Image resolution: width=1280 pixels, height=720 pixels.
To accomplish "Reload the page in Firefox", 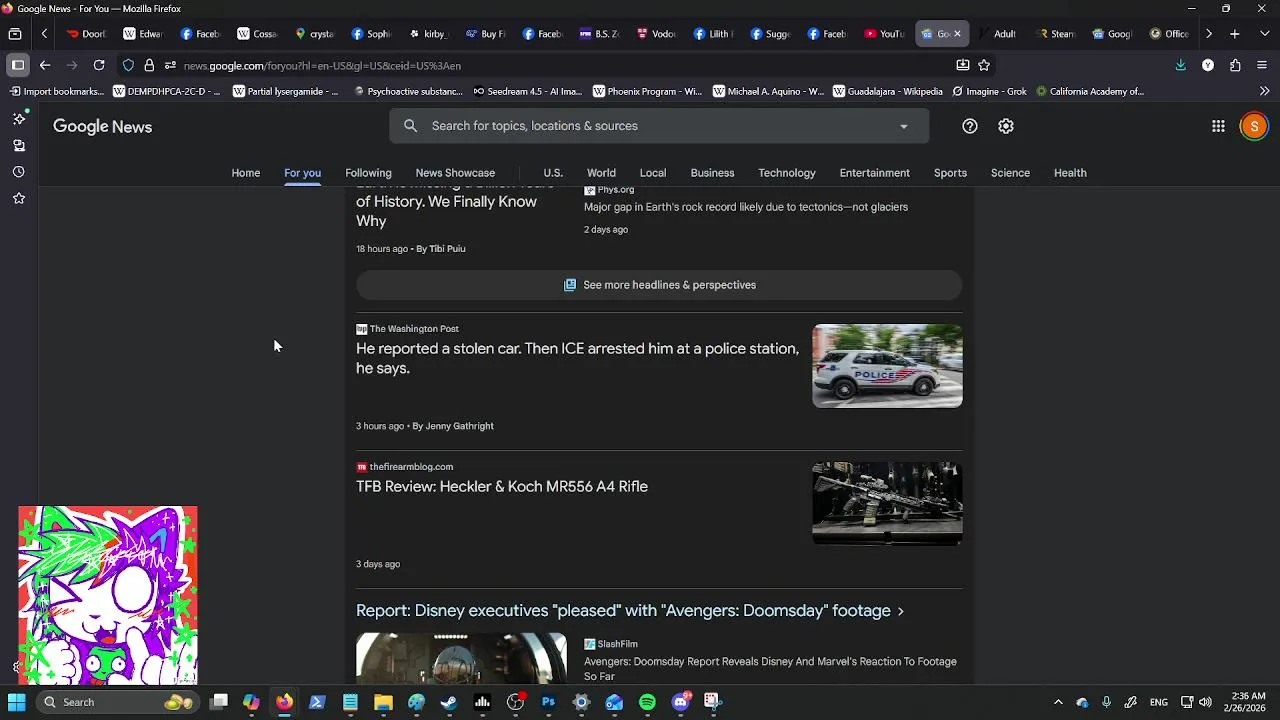I will tap(99, 65).
